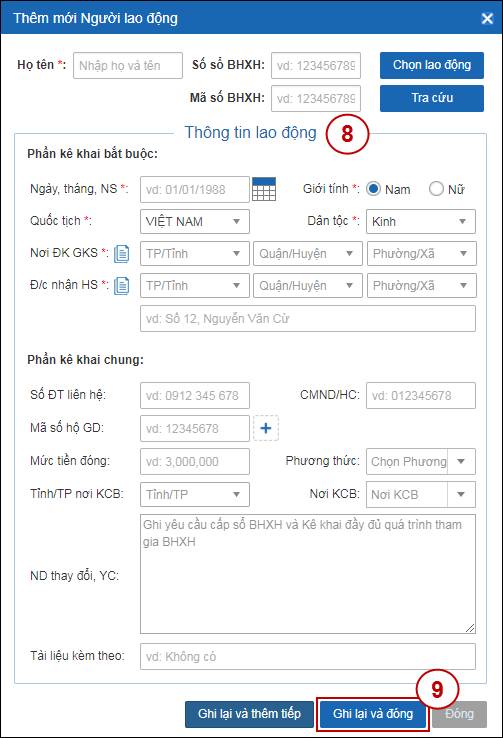Click the Số sổ BHXH input field
This screenshot has height=738, width=503.
(x=316, y=65)
